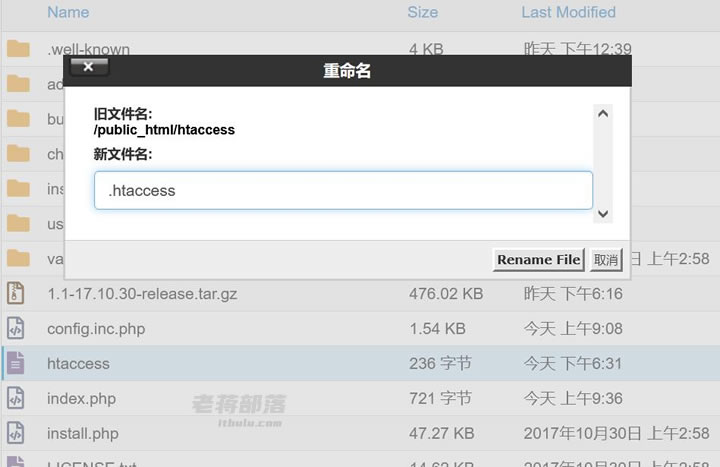
Task: Click the scroll down arrow in the rename dialog
Action: 603,214
